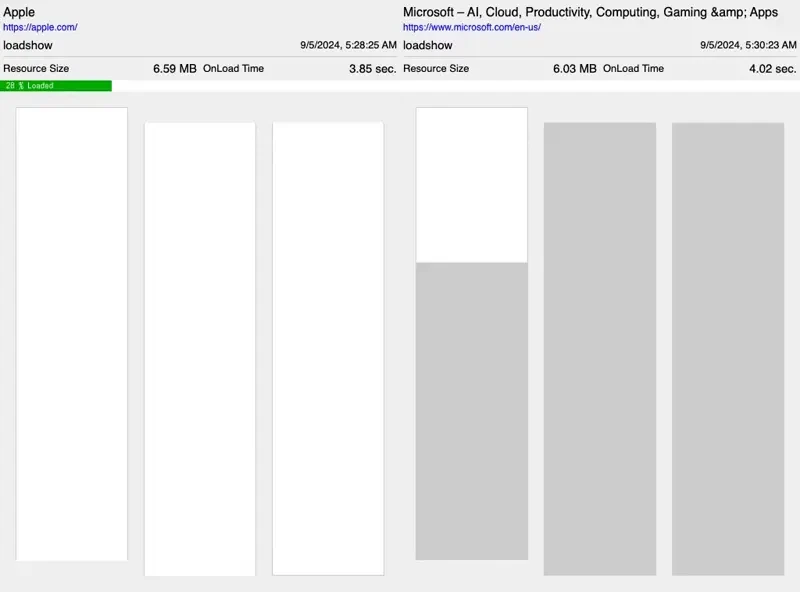Open the second Microsoft gray frame
Viewport: 800px width, 592px height.
(x=600, y=349)
